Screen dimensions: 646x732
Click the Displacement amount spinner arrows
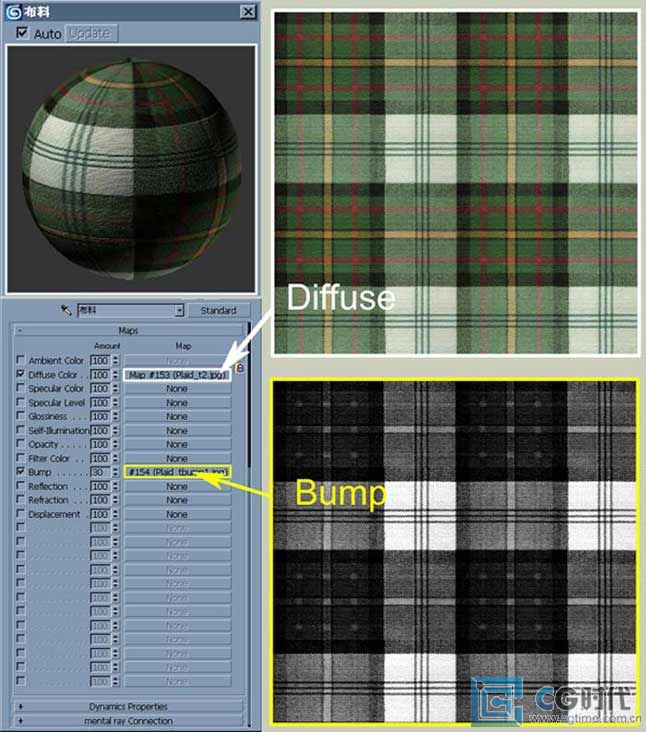[x=115, y=514]
